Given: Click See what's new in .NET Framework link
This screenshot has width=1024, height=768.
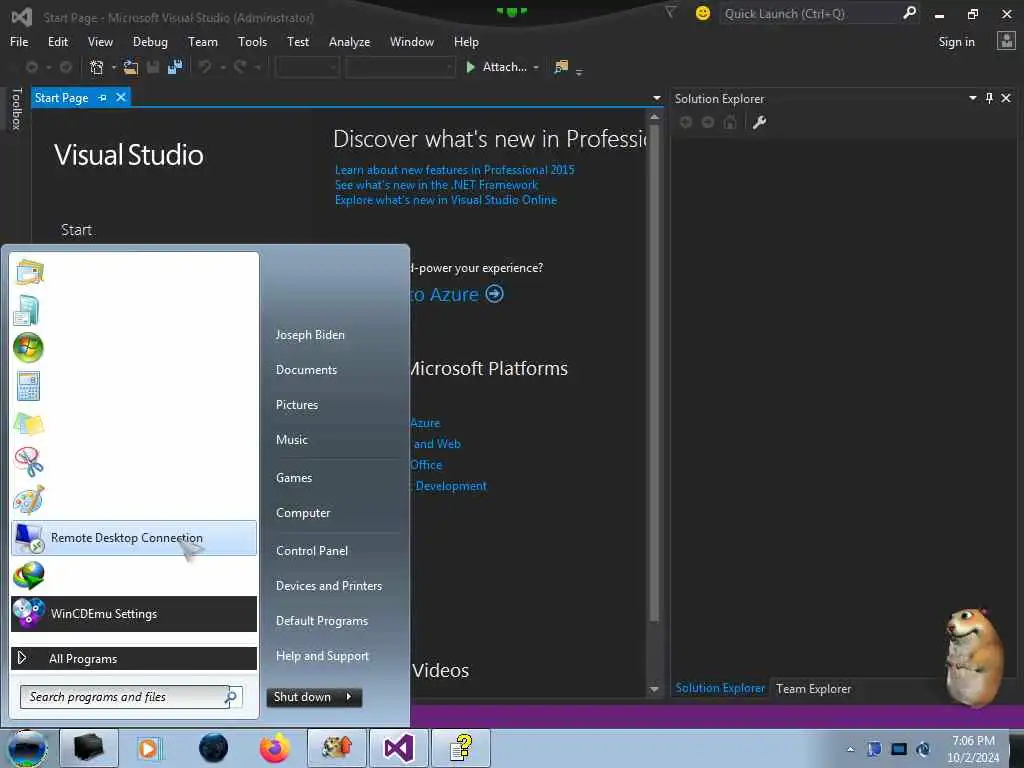Looking at the screenshot, I should (x=436, y=185).
